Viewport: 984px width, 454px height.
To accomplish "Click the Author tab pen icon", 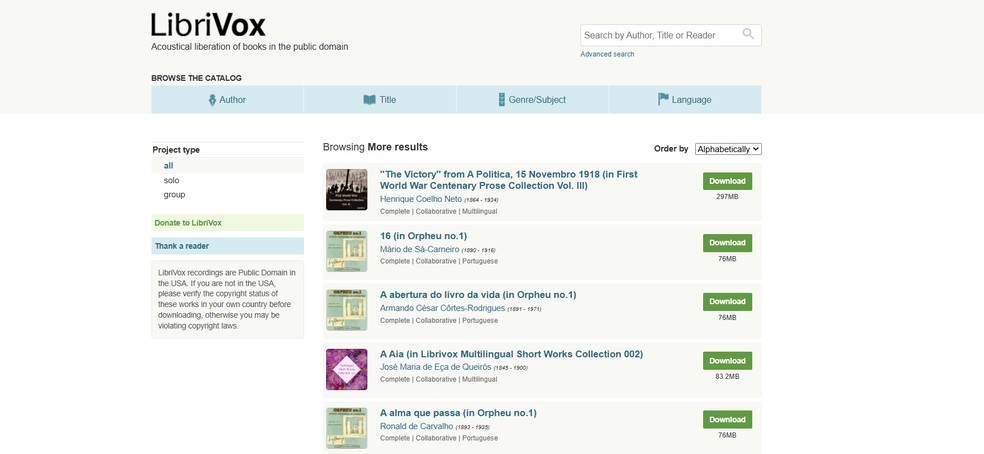I will (x=212, y=100).
